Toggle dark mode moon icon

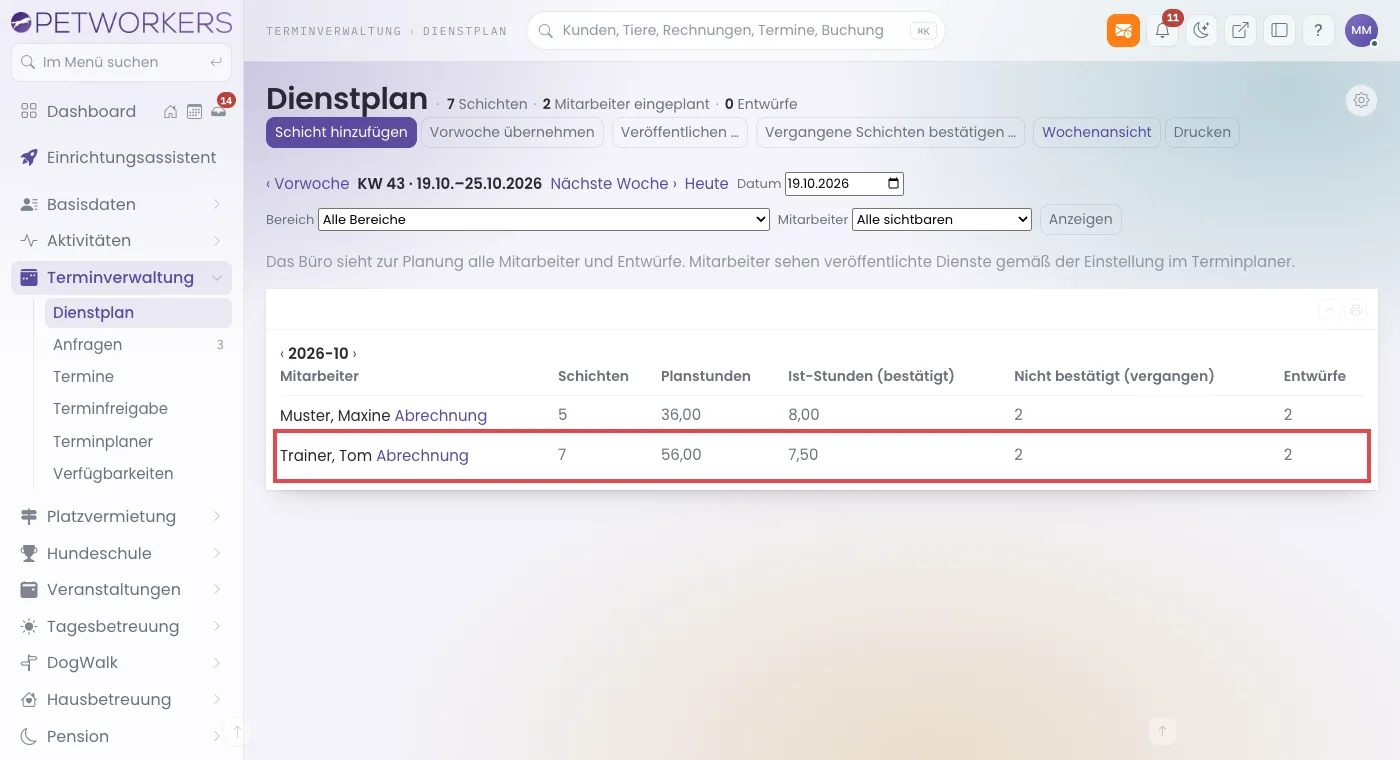coord(1201,30)
